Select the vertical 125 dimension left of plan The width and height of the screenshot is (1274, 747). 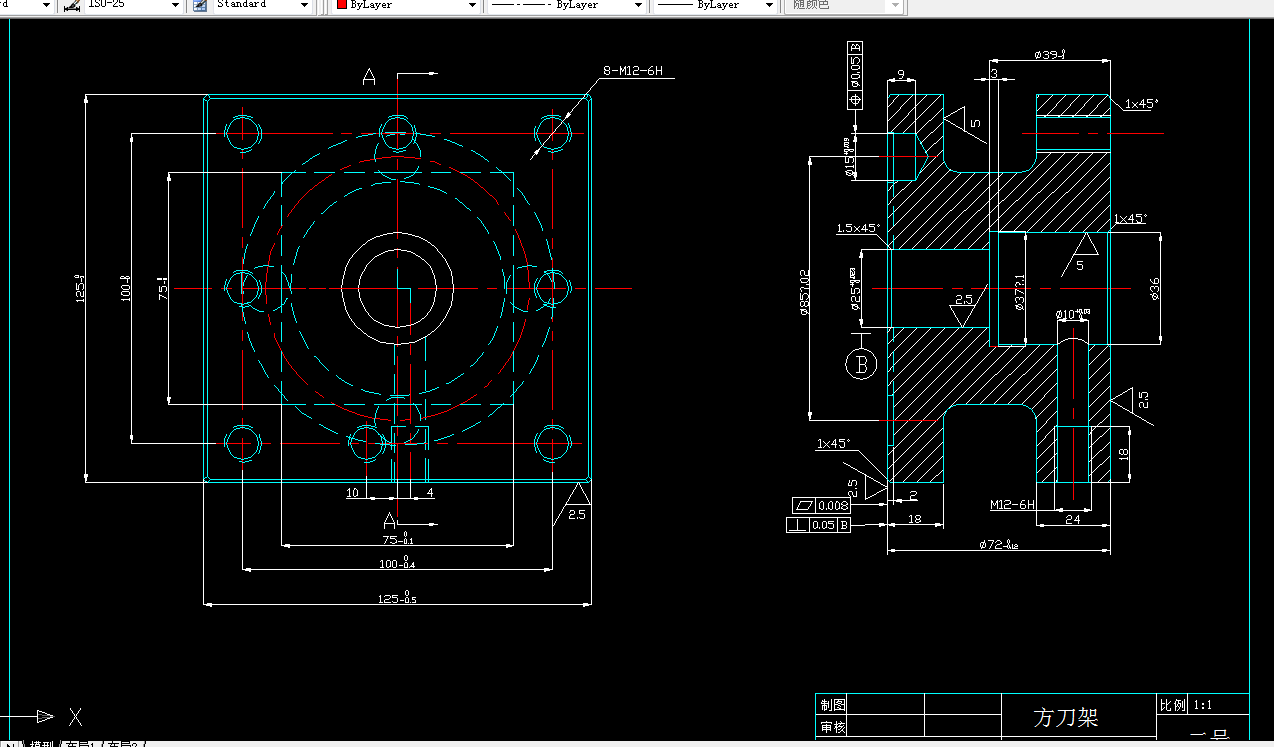80,288
